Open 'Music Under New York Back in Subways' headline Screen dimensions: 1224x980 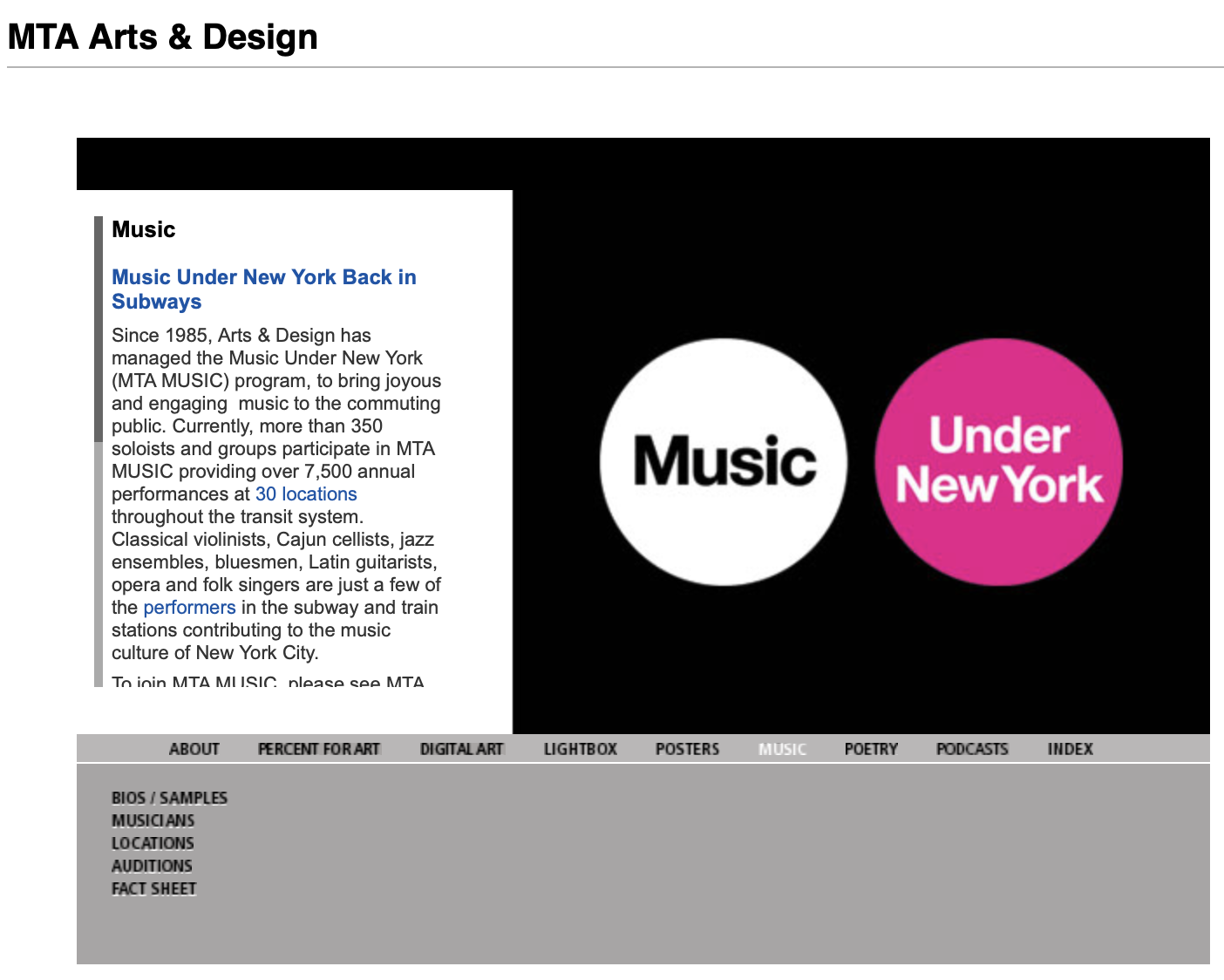(x=264, y=289)
